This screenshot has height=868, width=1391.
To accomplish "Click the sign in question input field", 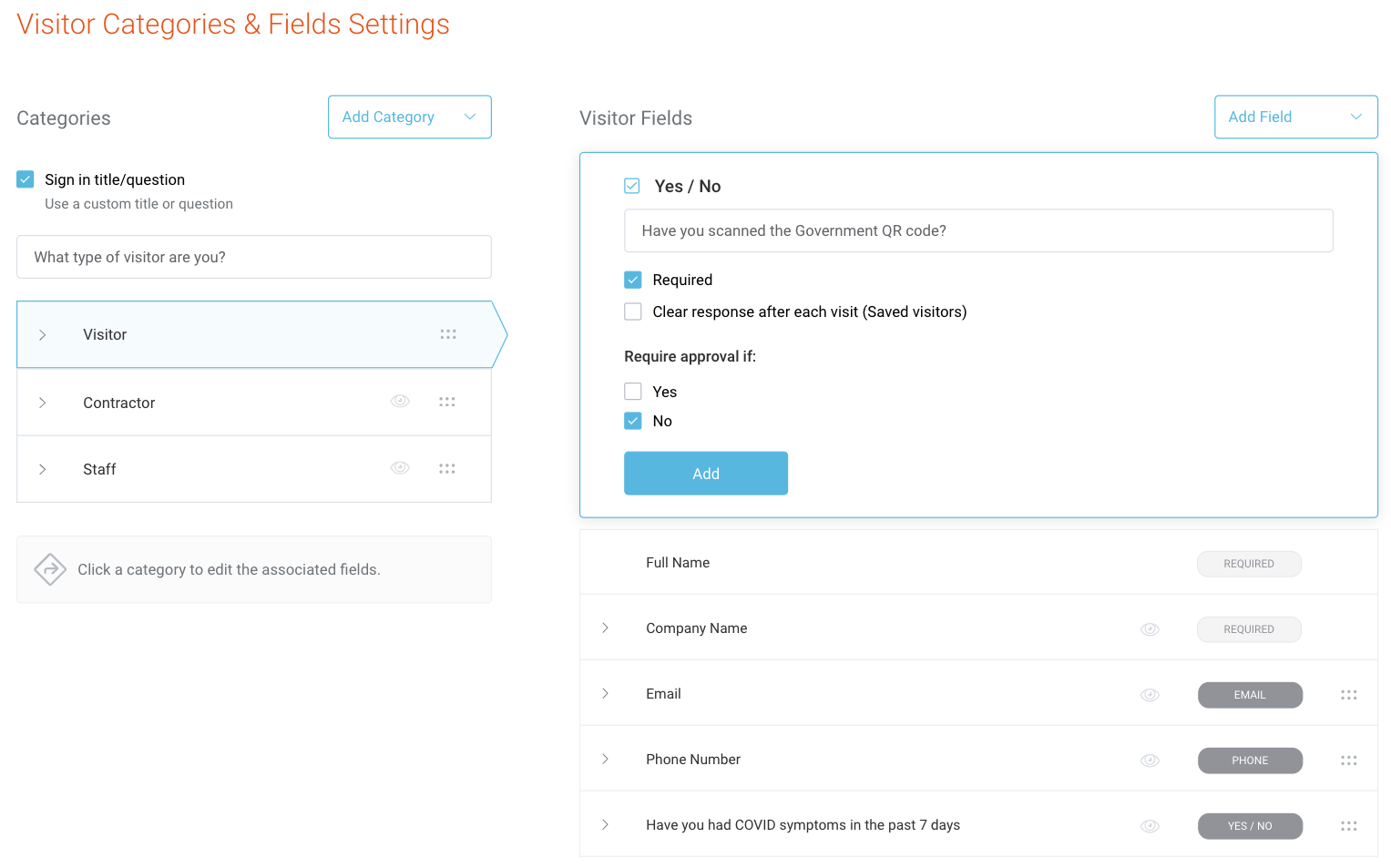I will (x=254, y=257).
